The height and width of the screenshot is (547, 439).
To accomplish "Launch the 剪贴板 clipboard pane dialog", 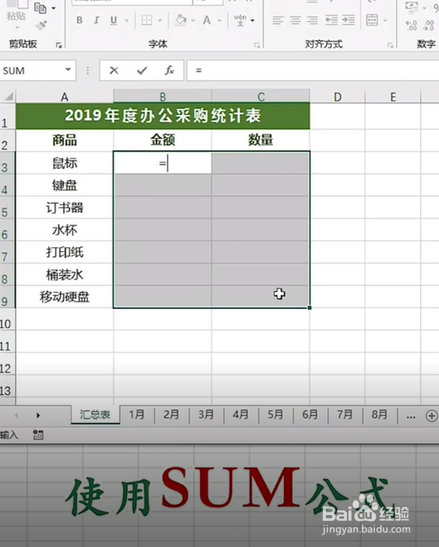I will tap(59, 45).
